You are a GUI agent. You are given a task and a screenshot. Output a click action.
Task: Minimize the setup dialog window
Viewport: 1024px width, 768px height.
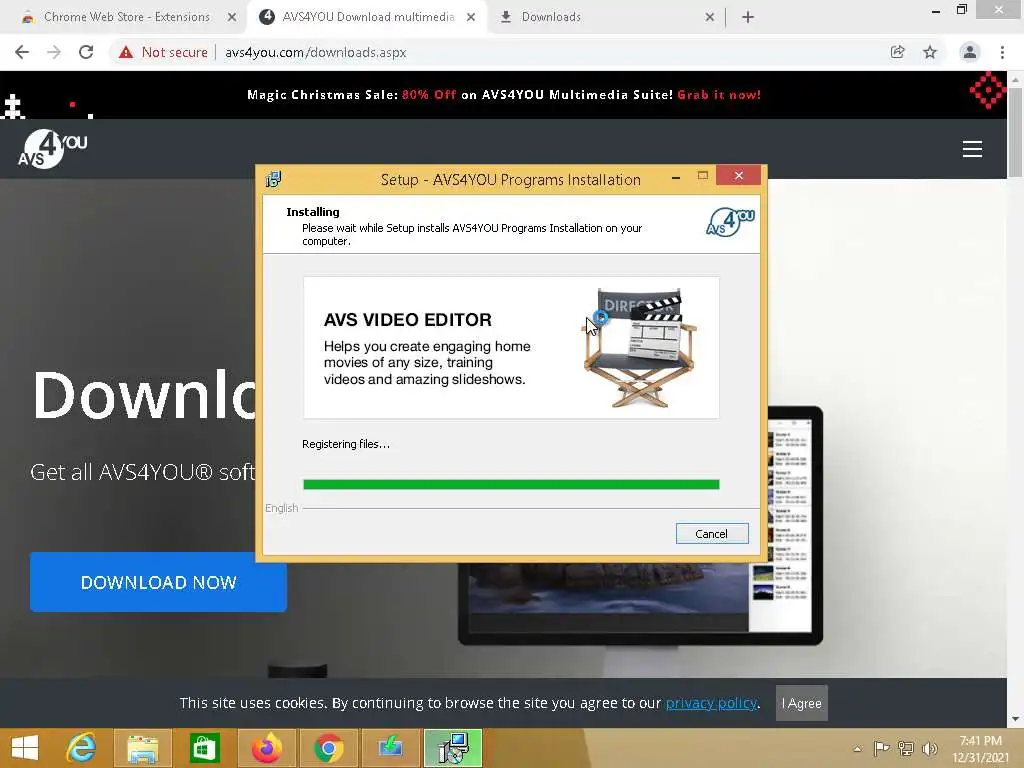[676, 177]
